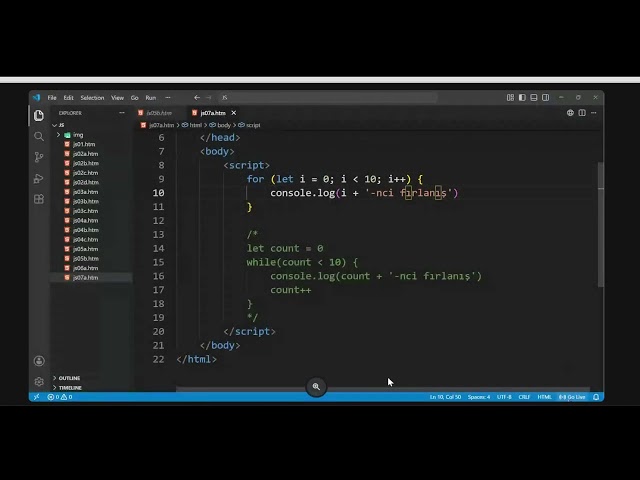Open the Go menu
This screenshot has width=640, height=480.
[x=134, y=98]
